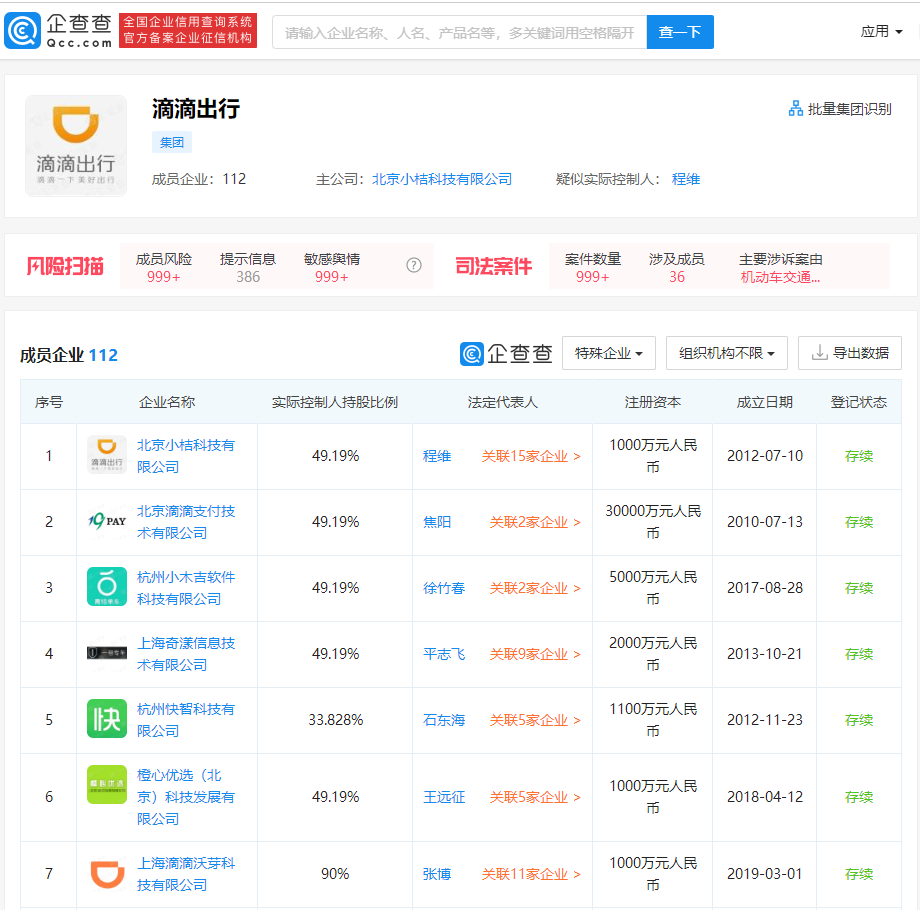Viewport: 920px width, 910px height.
Task: Click the 滴滴出行 logo in row 1
Action: [106, 455]
